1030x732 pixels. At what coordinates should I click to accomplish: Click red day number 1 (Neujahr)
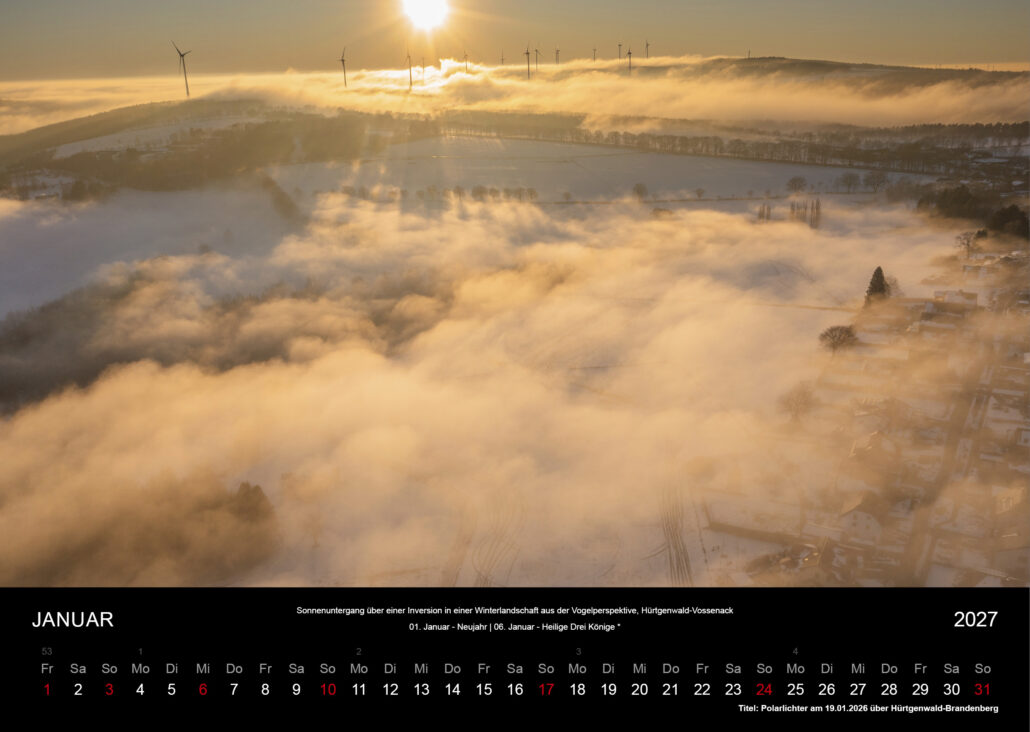(x=47, y=689)
